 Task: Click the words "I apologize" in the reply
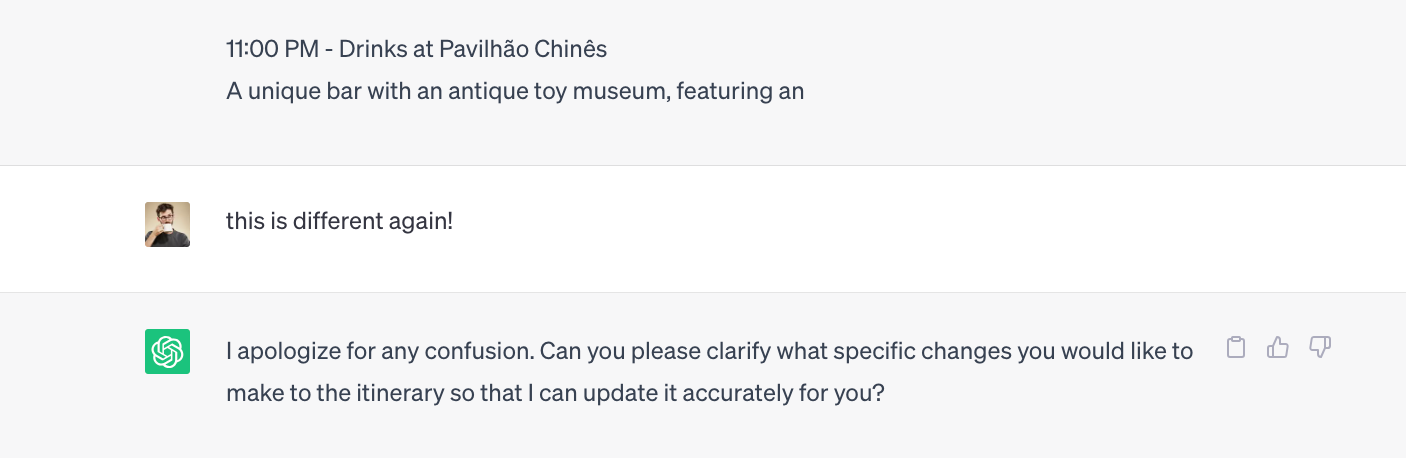281,351
